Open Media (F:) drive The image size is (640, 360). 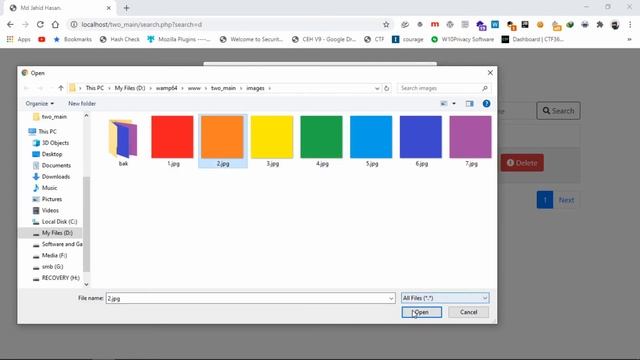[54, 255]
